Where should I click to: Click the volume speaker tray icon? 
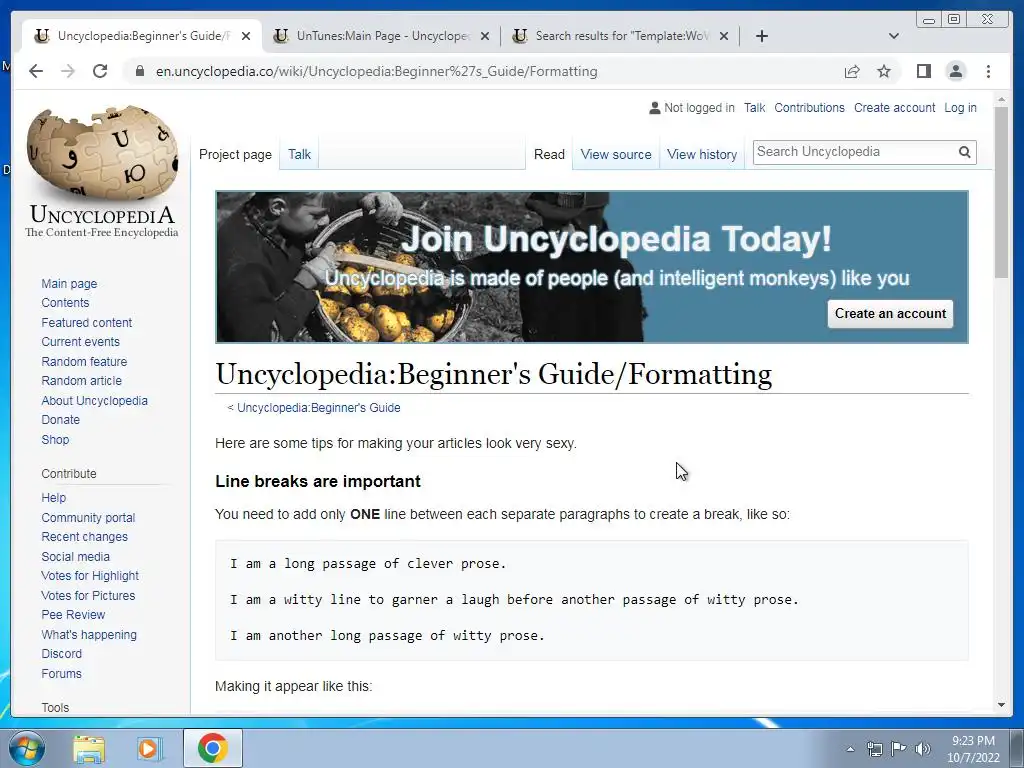[923, 749]
